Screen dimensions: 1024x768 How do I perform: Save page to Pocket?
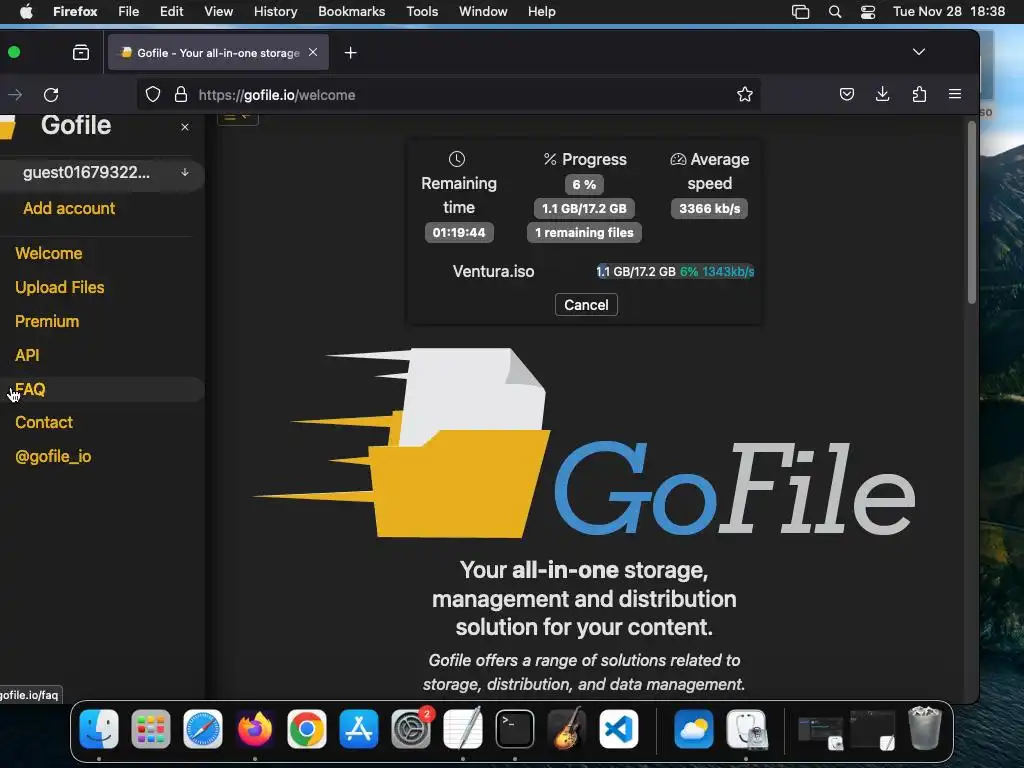coord(847,95)
